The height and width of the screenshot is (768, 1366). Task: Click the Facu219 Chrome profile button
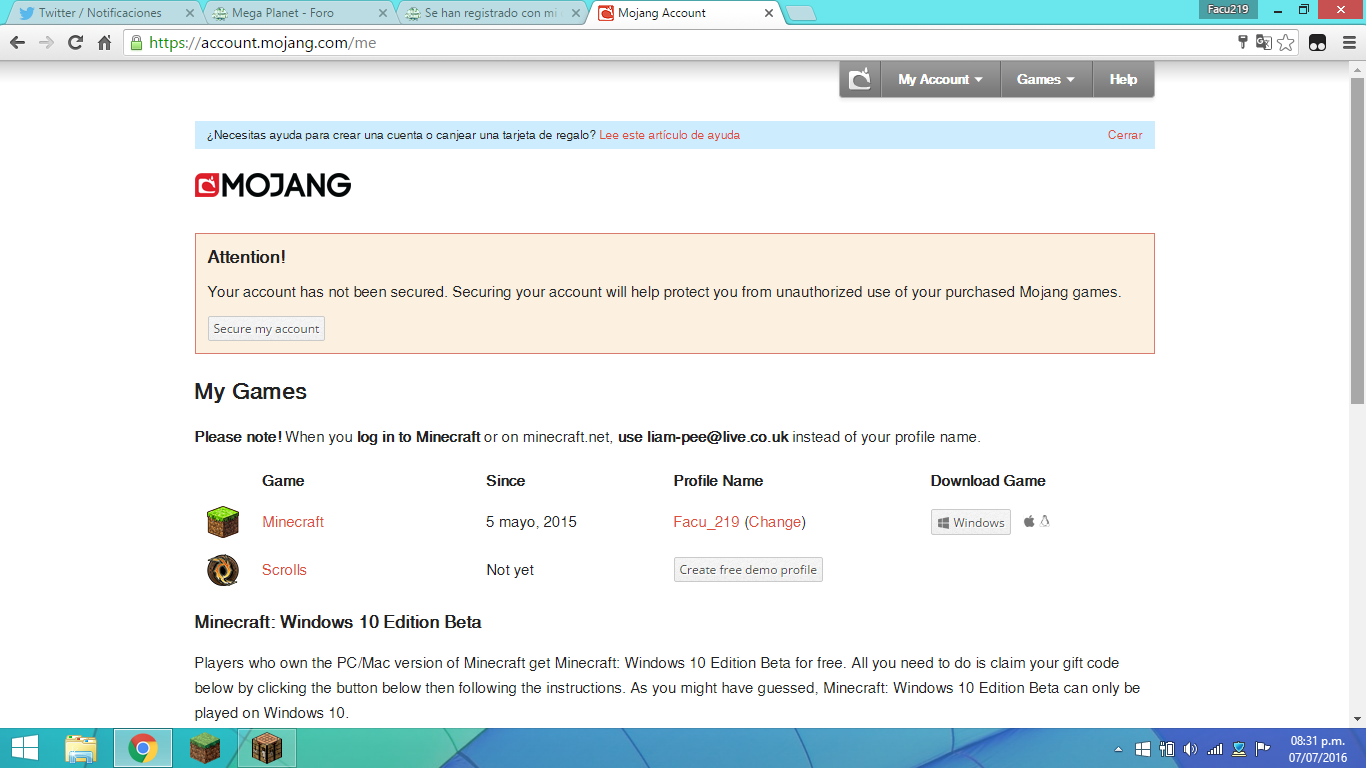coord(1228,9)
